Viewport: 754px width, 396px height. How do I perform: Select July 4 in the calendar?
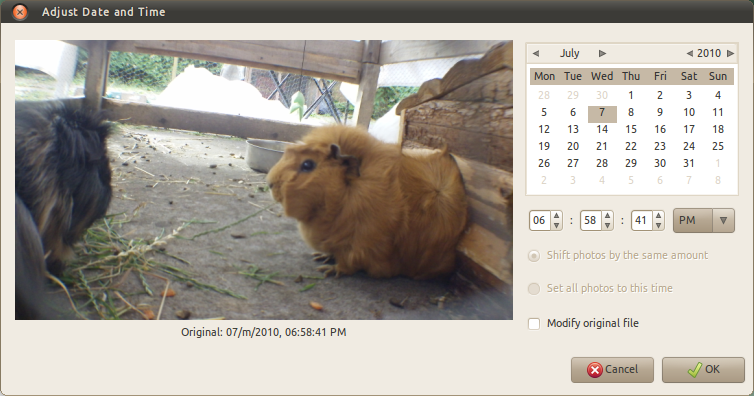click(x=718, y=96)
